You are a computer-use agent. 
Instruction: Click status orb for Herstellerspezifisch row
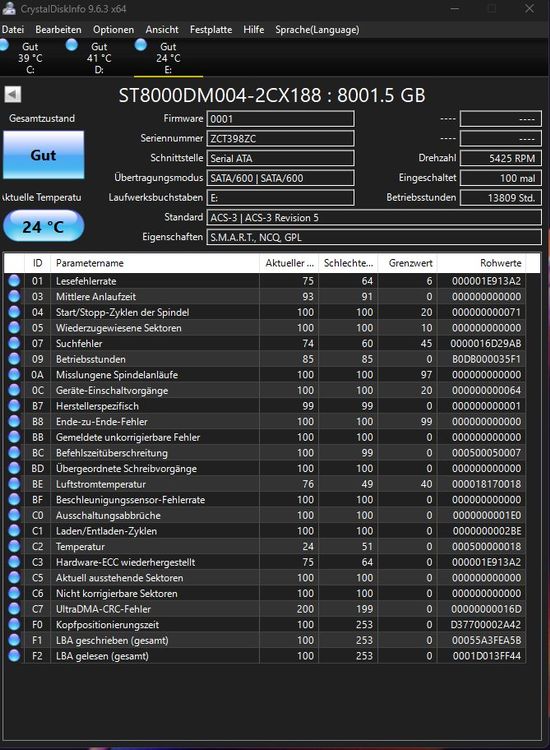point(14,406)
